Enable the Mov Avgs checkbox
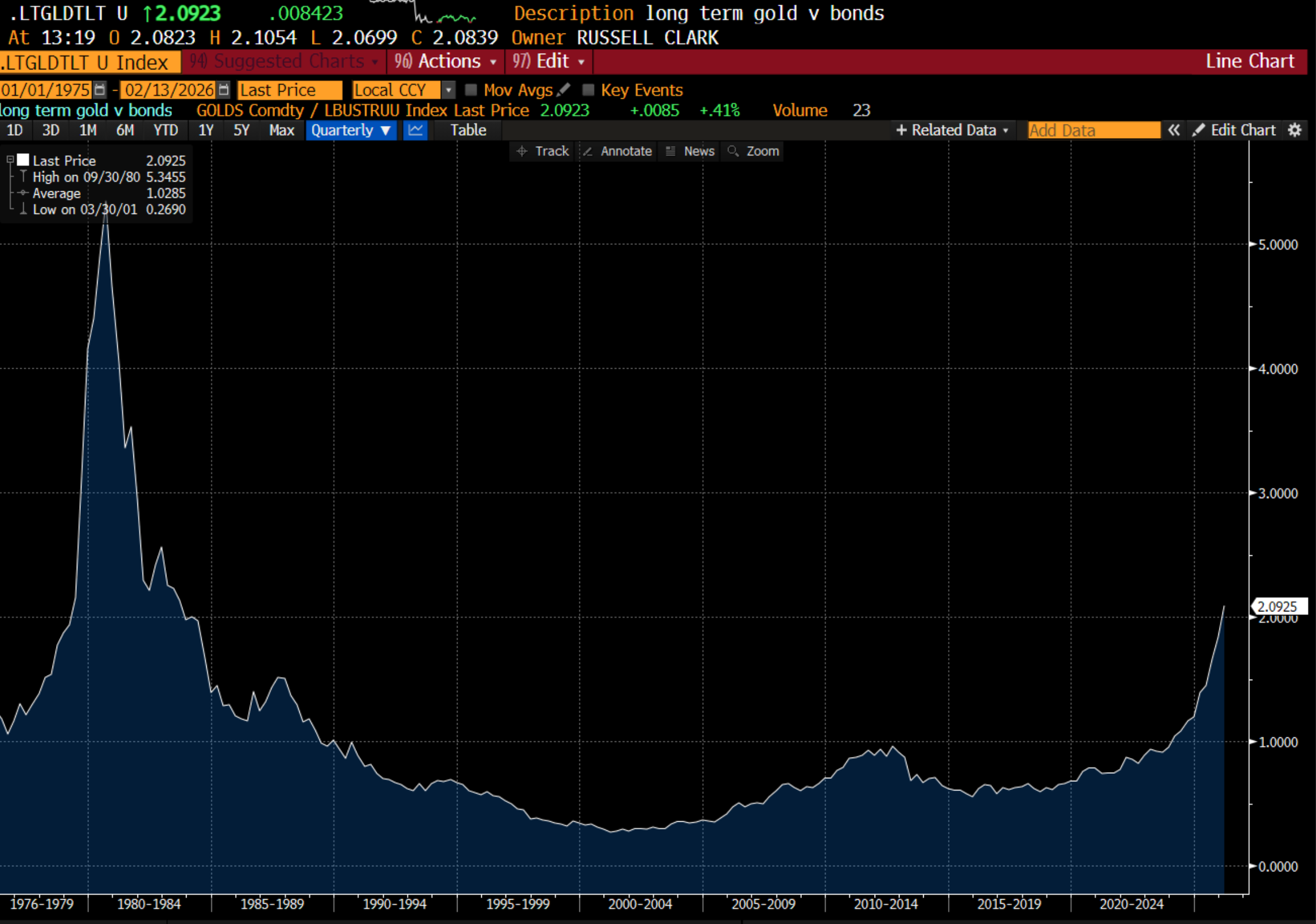This screenshot has width=1316, height=924. 471,90
